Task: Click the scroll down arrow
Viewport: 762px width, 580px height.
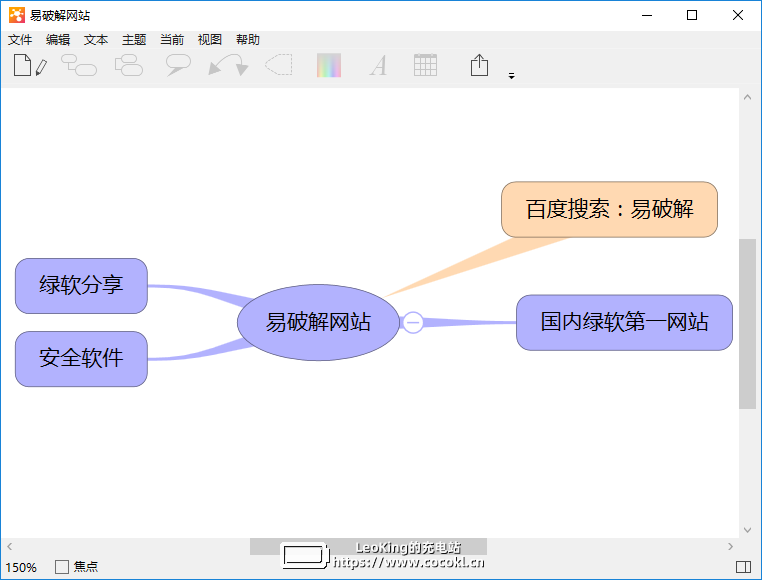Action: pos(747,530)
